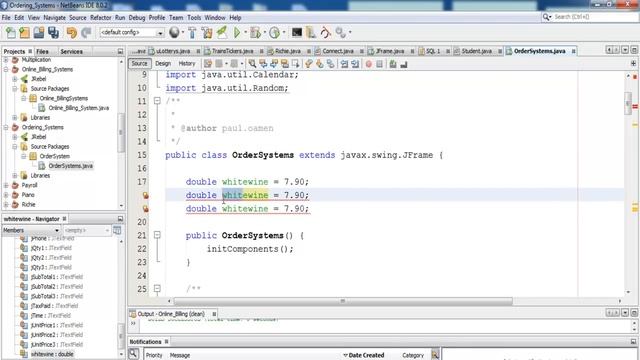
Task: Open the Debug menu
Action: tap(137, 18)
